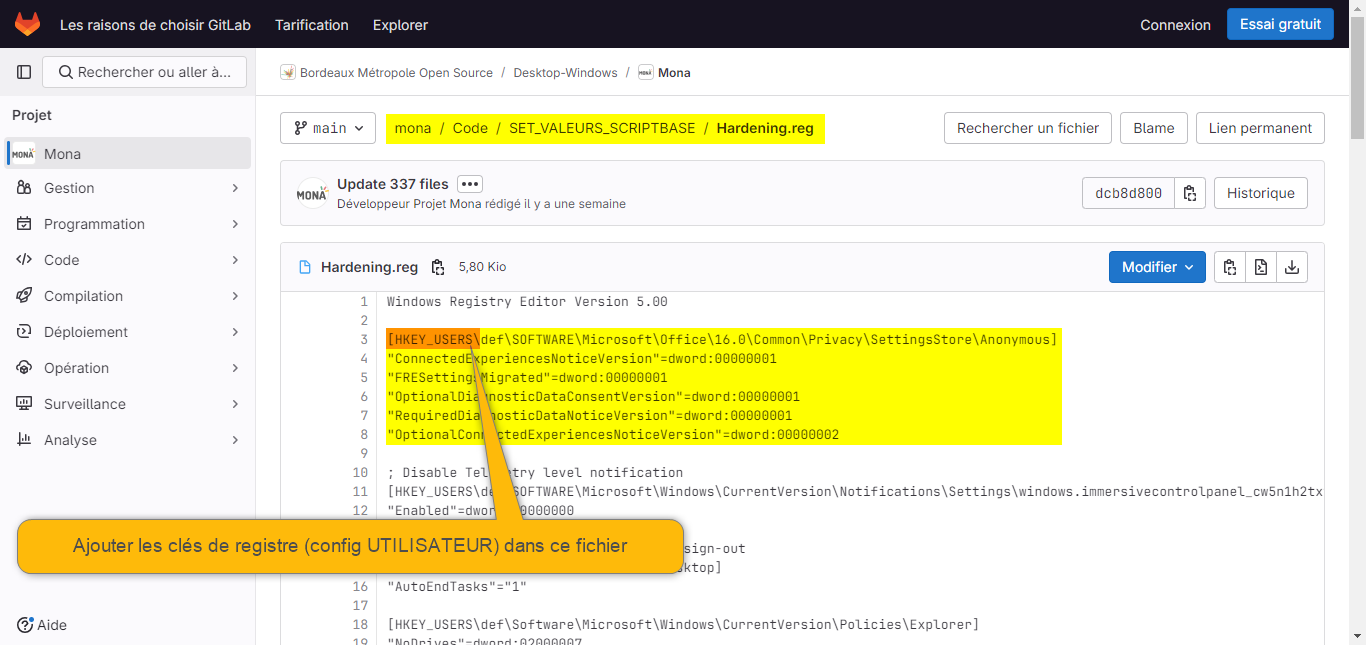This screenshot has width=1366, height=645.
Task: Toggle the sidebar collapse icon
Action: [24, 72]
